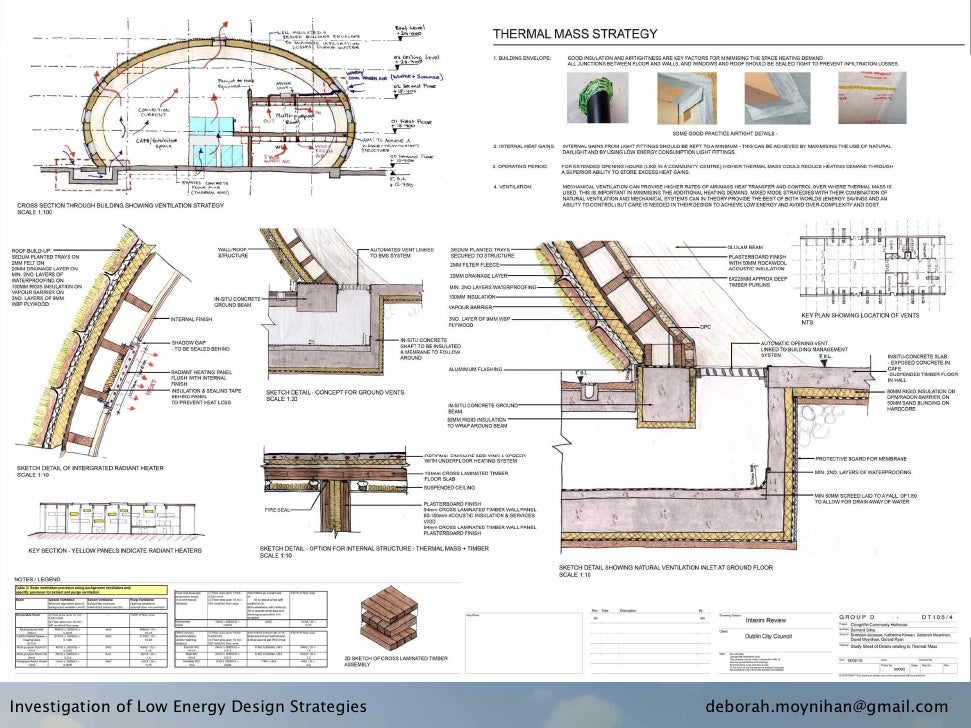Click 'SOME GOOD PRACTICE AIRTIGHT DETAILS' caption
The height and width of the screenshot is (728, 971).
pyautogui.click(x=725, y=134)
